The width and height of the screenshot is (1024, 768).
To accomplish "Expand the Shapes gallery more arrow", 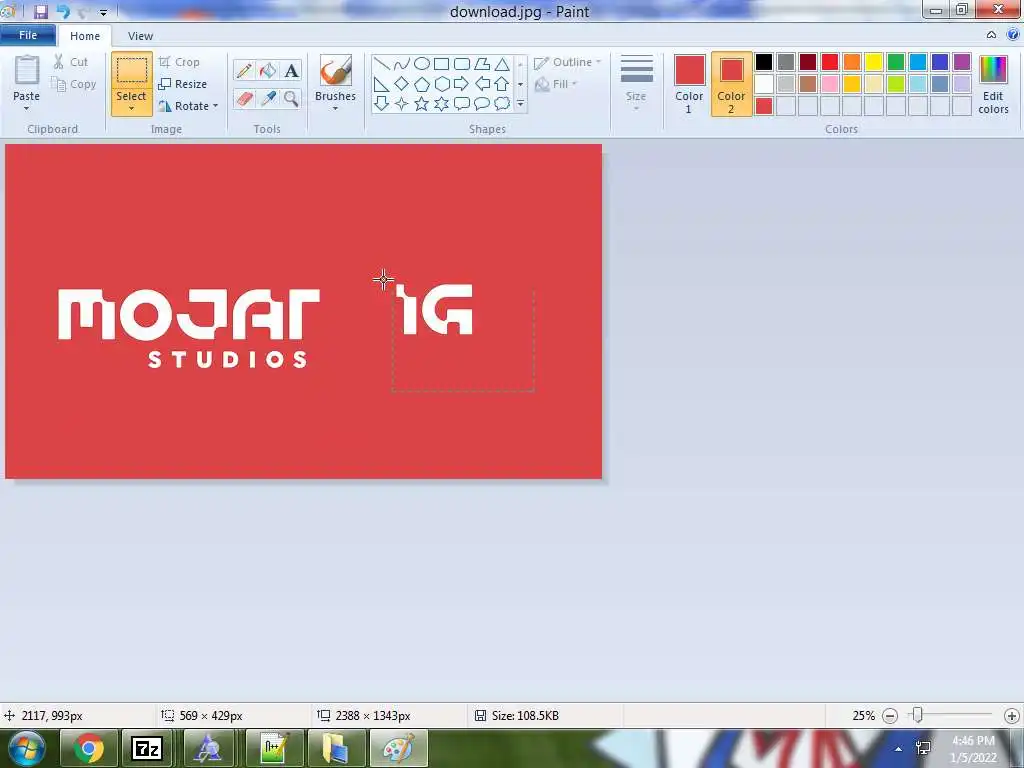I will pos(520,104).
